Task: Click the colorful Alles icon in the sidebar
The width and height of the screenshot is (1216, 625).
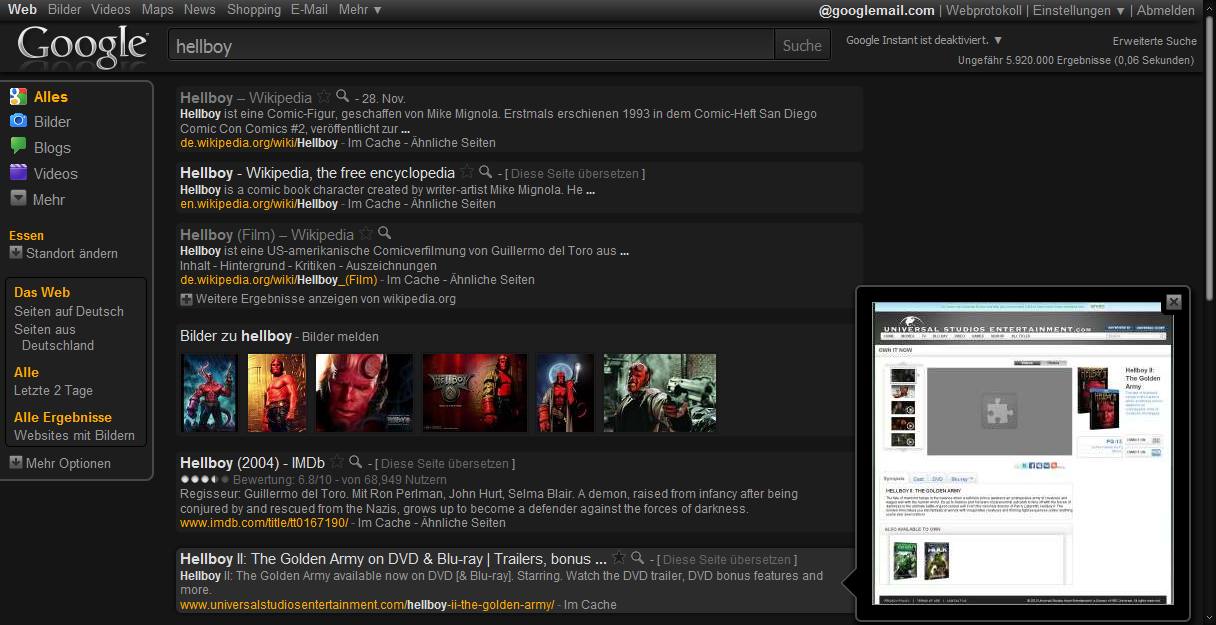Action: pos(17,96)
